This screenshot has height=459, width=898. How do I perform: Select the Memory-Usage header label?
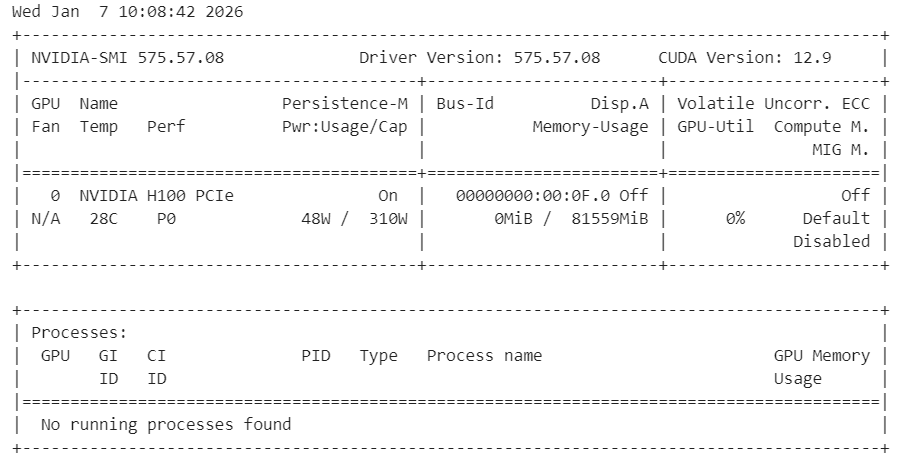pos(590,126)
